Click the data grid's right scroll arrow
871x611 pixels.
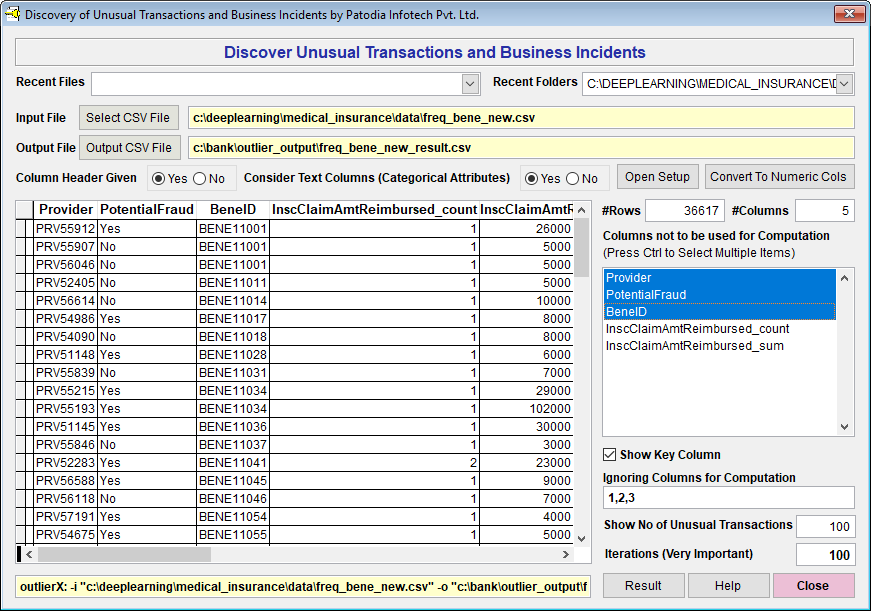tap(568, 554)
